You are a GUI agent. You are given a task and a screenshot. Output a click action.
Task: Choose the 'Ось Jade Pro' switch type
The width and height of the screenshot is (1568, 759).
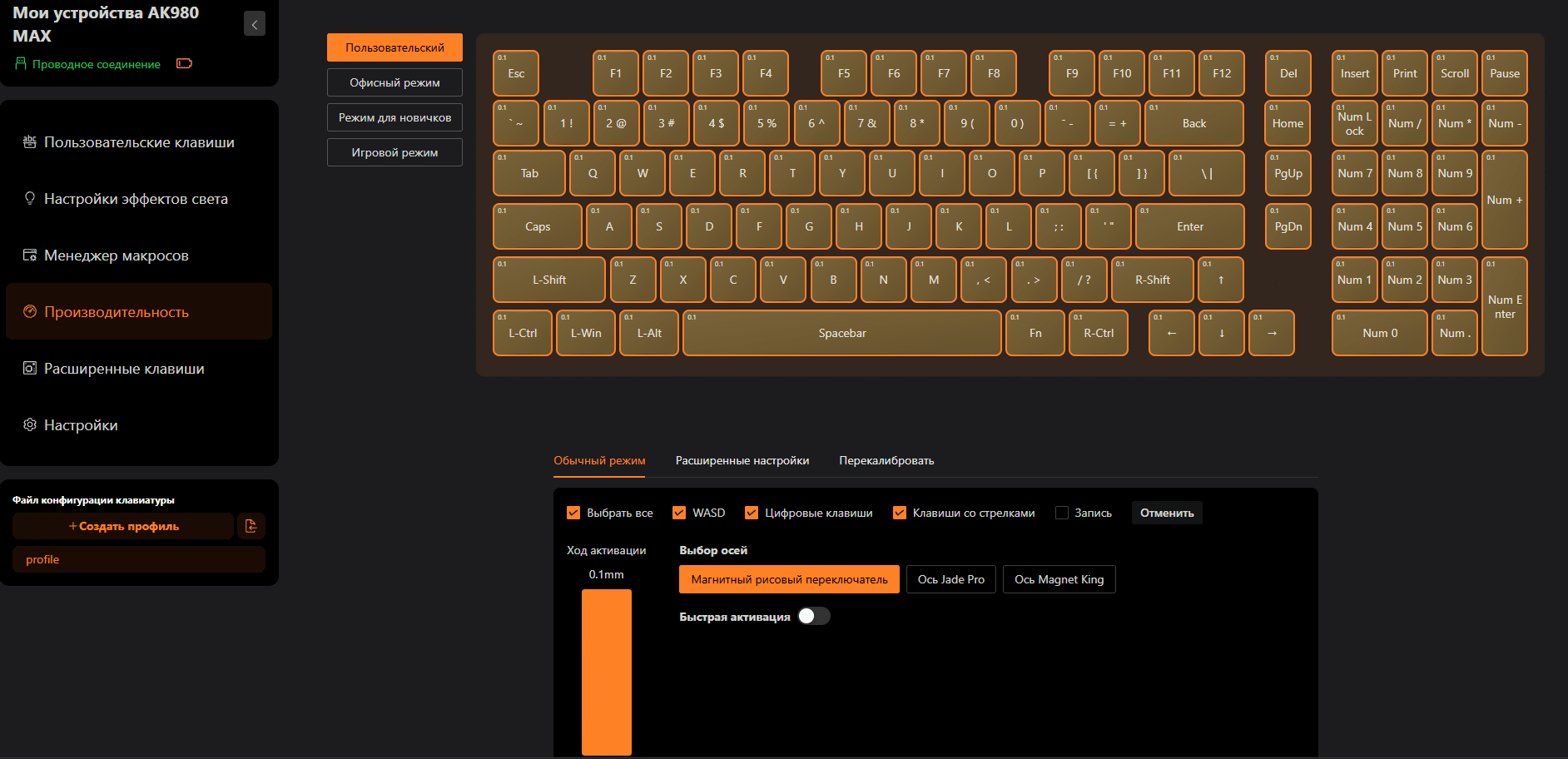pyautogui.click(x=950, y=579)
